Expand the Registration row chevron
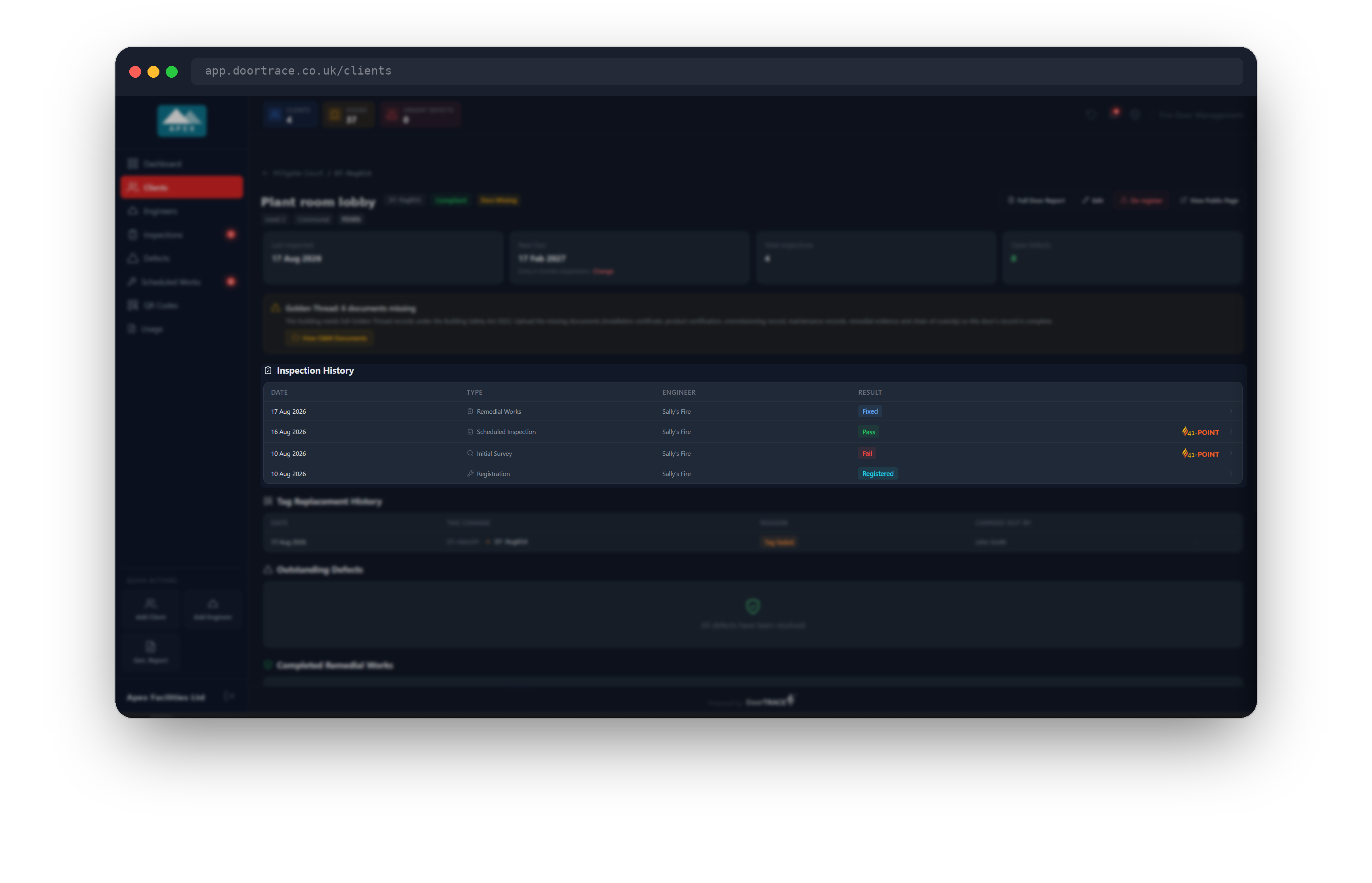The image size is (1372, 883). (x=1230, y=474)
